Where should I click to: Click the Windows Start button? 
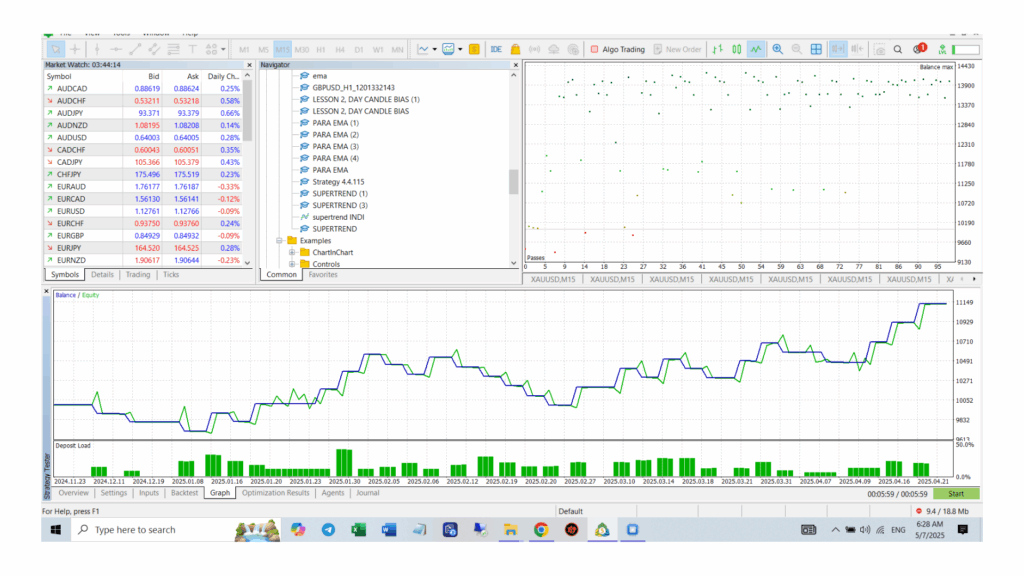[56, 530]
